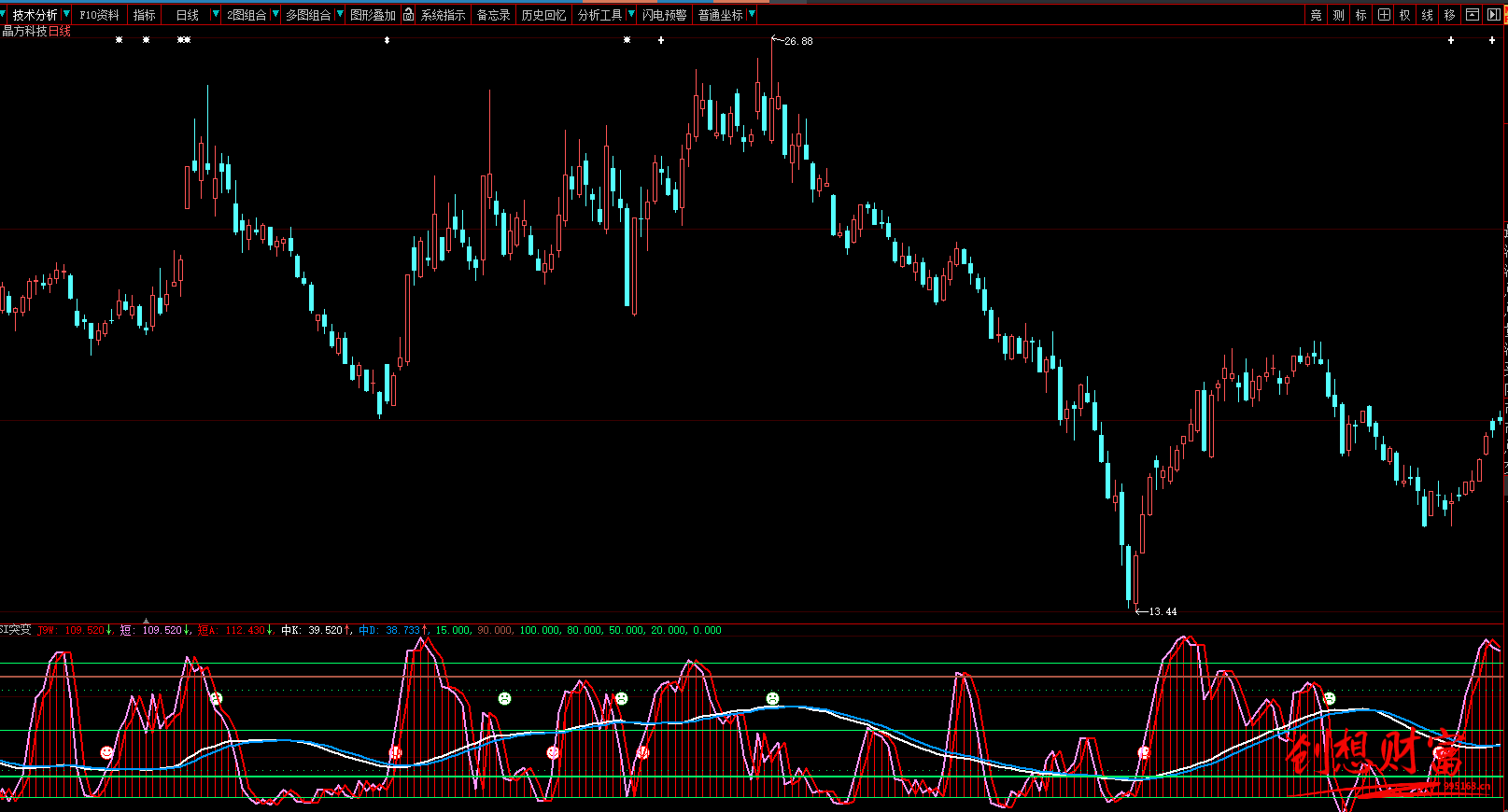Click the 系统指示 button
Image resolution: width=1508 pixels, height=812 pixels.
(443, 15)
